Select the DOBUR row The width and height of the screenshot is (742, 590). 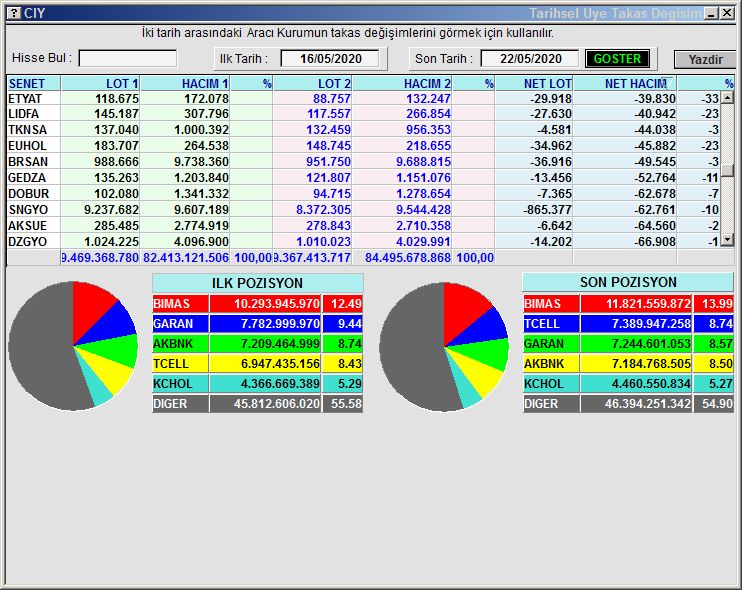coord(363,194)
